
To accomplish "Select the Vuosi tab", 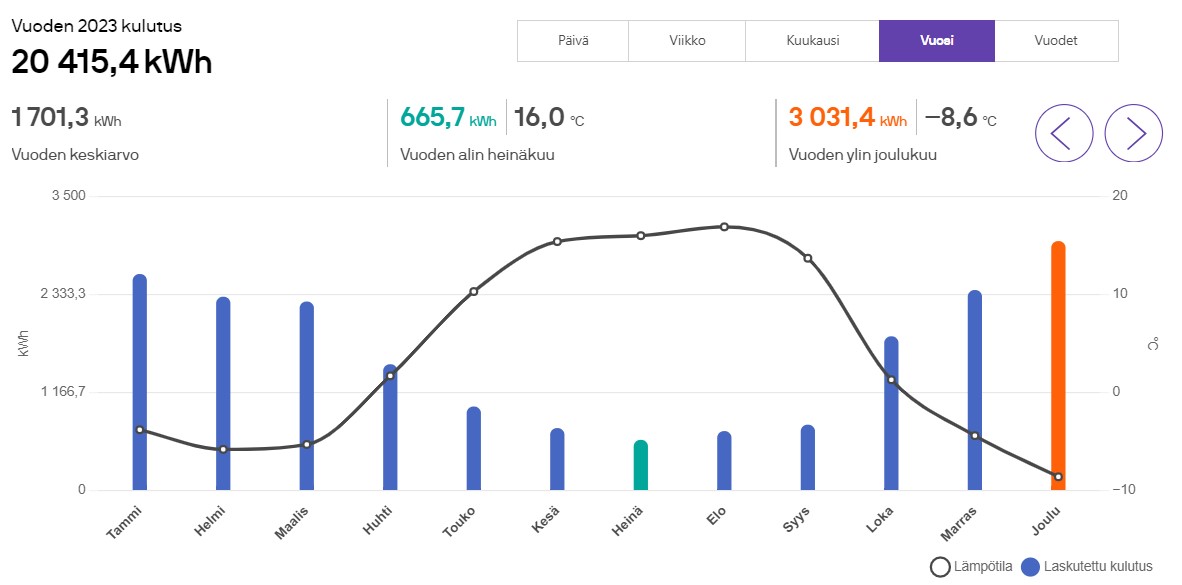I will click(936, 41).
